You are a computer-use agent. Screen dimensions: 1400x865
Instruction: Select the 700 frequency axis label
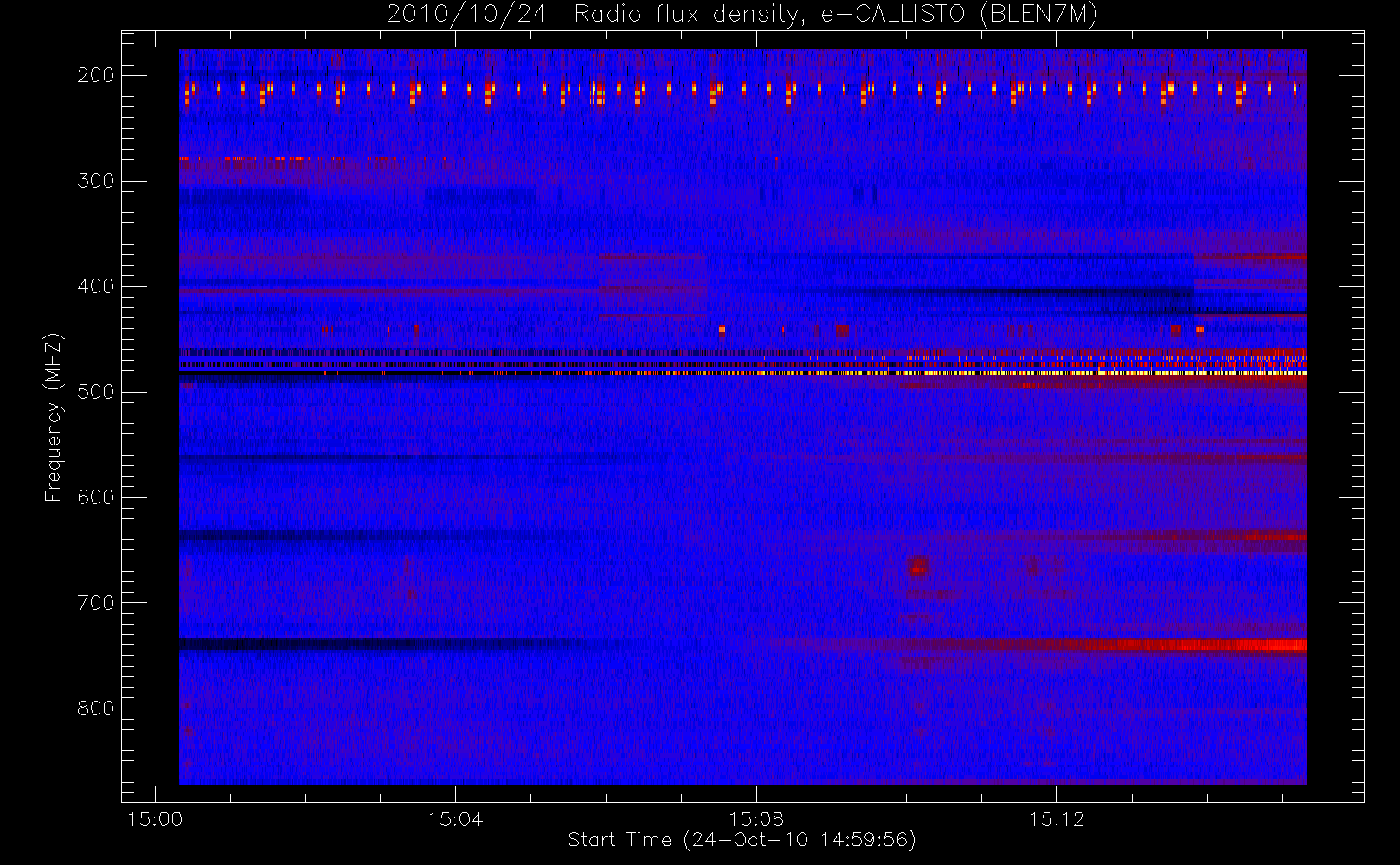(95, 603)
